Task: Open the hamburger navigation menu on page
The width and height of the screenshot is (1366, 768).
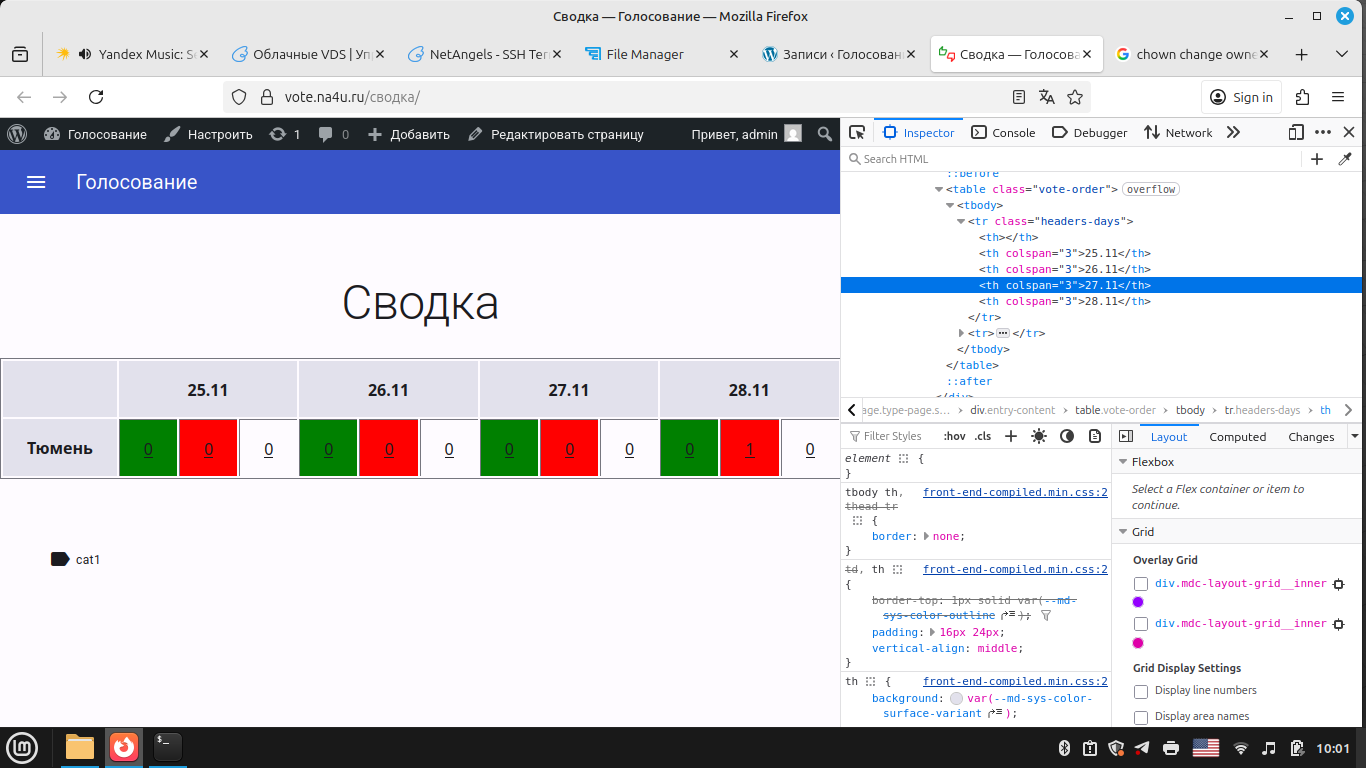Action: coord(36,182)
